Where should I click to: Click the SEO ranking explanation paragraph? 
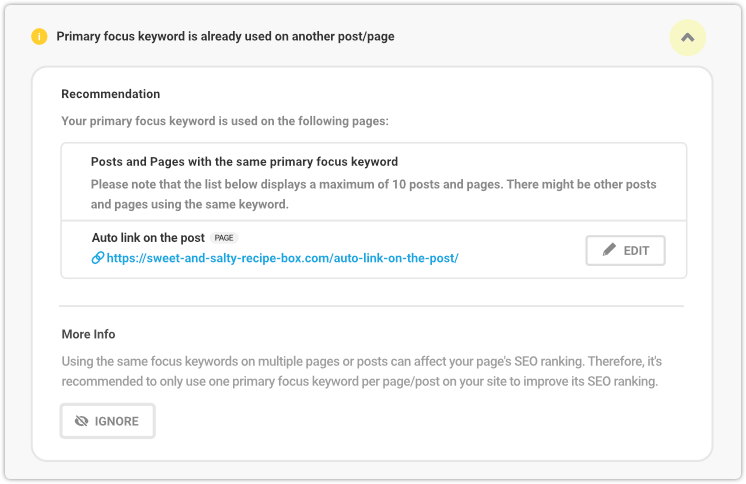pos(362,371)
